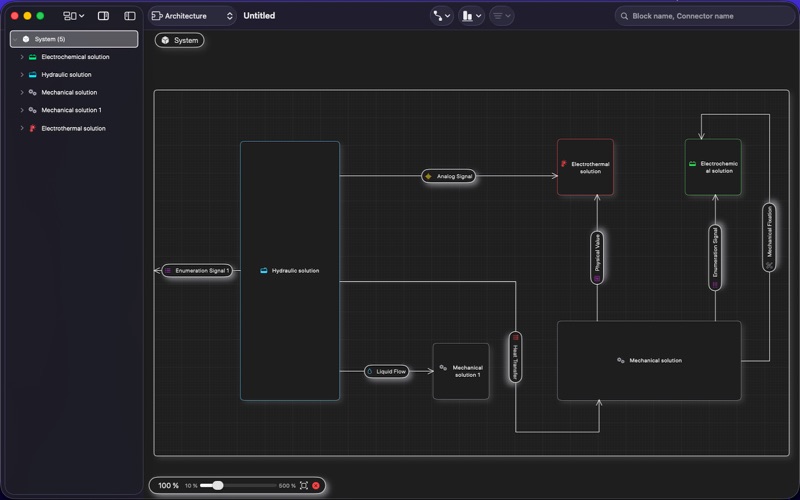Open the block alignment dropdown
Screen dimensions: 800x500
pyautogui.click(x=471, y=16)
